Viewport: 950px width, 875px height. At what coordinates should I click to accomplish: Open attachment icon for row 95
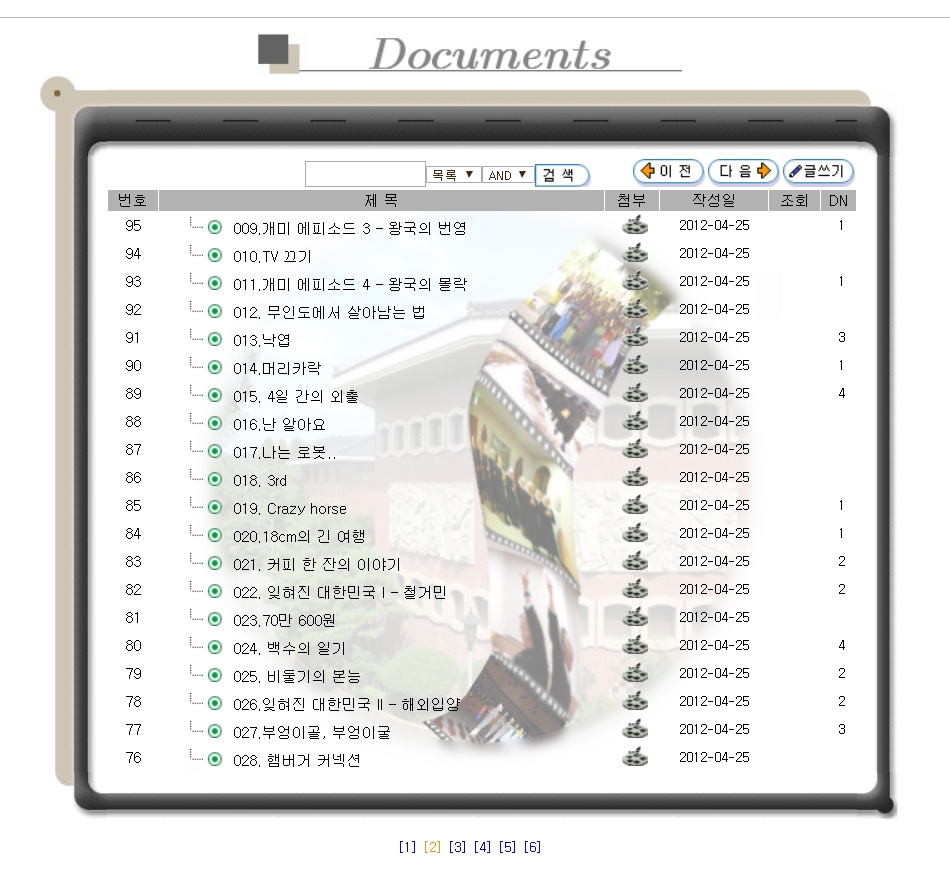635,225
